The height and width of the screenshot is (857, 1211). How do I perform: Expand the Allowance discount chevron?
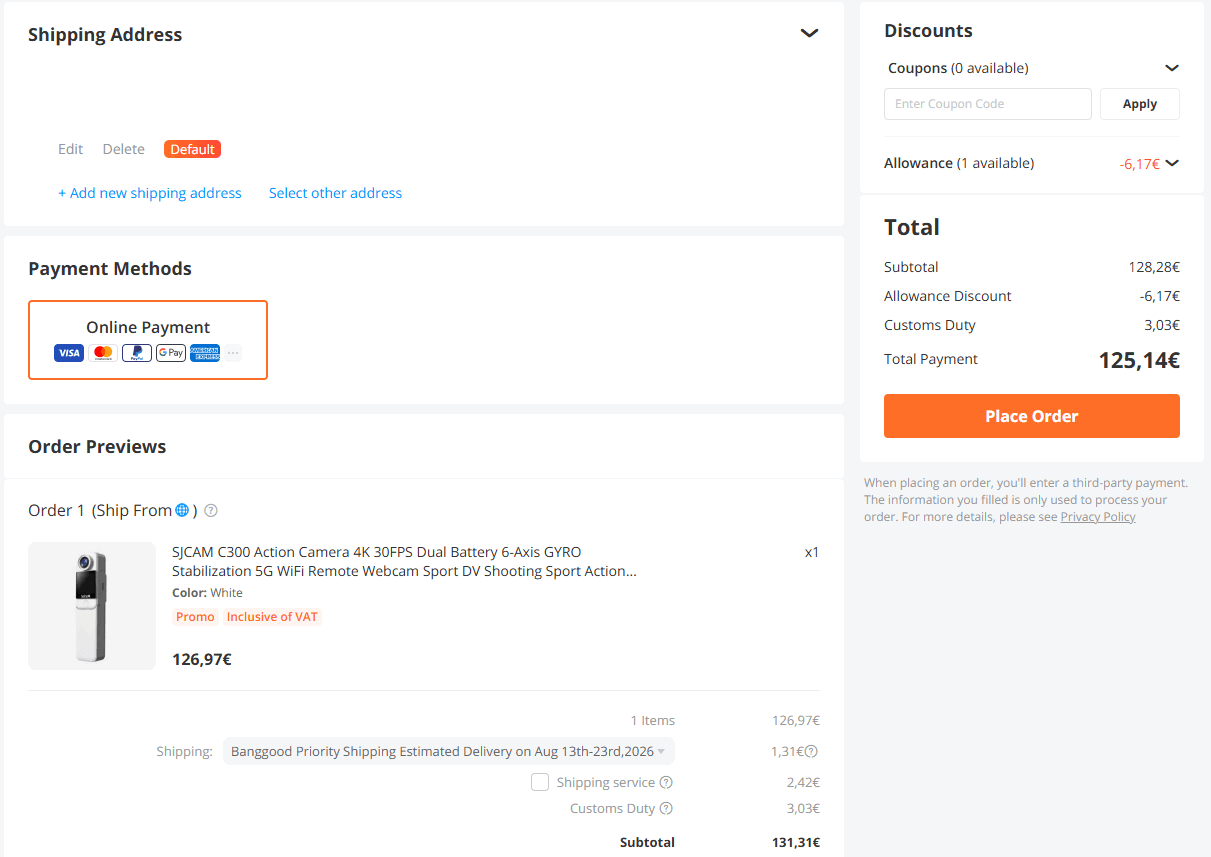[1172, 163]
